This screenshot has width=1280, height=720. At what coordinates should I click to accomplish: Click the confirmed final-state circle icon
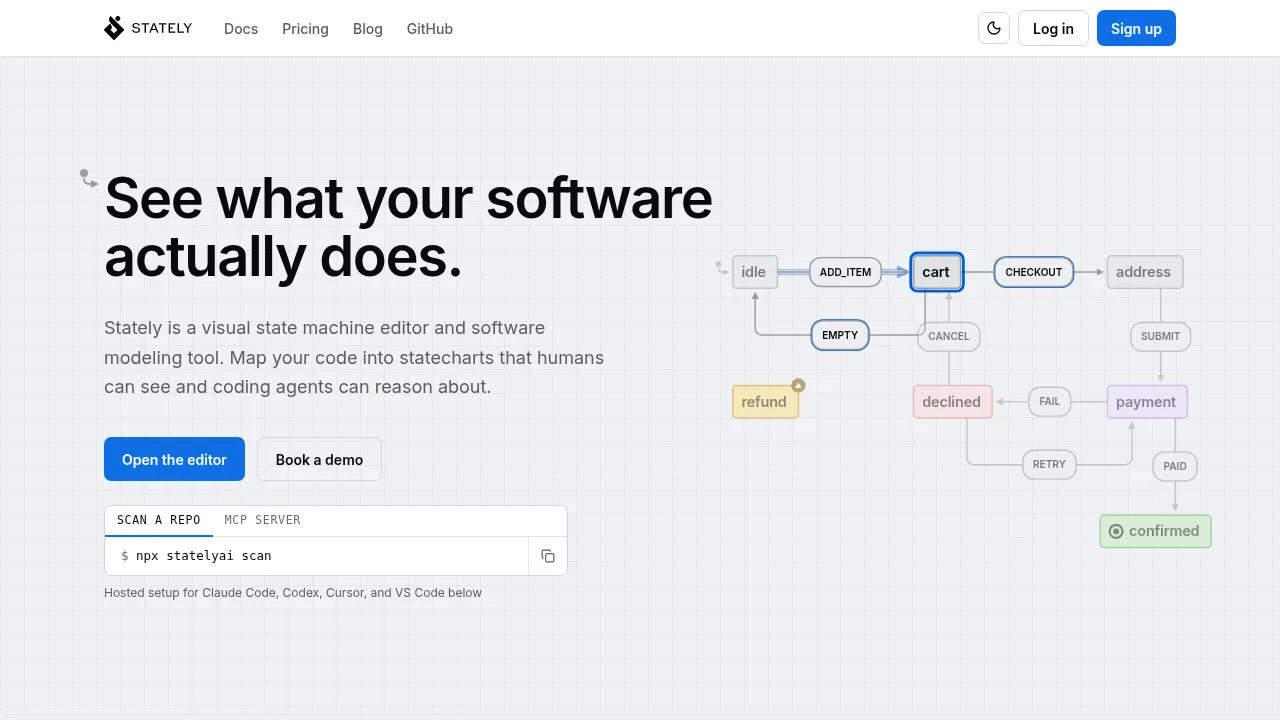click(1116, 531)
